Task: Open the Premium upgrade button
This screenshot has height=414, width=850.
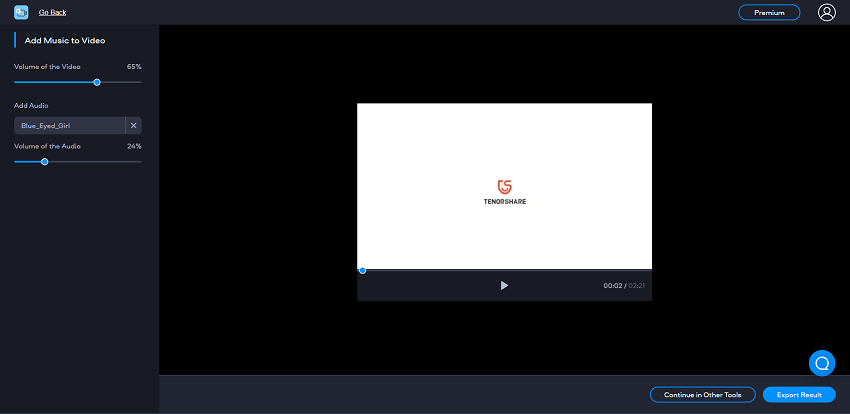Action: pyautogui.click(x=769, y=13)
